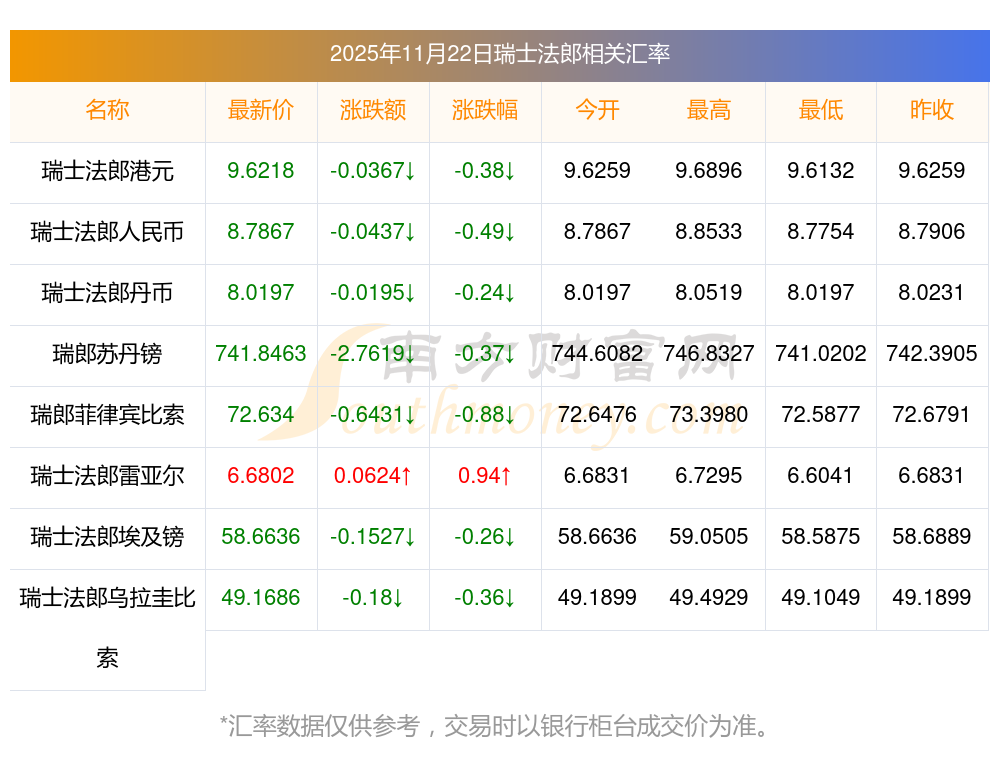Click the high value 8.0519

709,293
